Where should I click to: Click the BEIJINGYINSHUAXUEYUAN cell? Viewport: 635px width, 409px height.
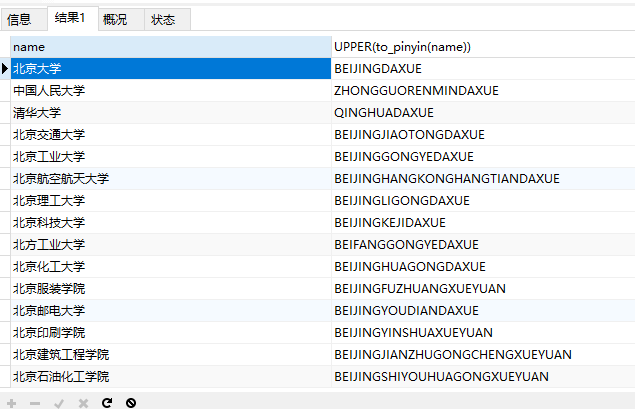[x=483, y=332]
